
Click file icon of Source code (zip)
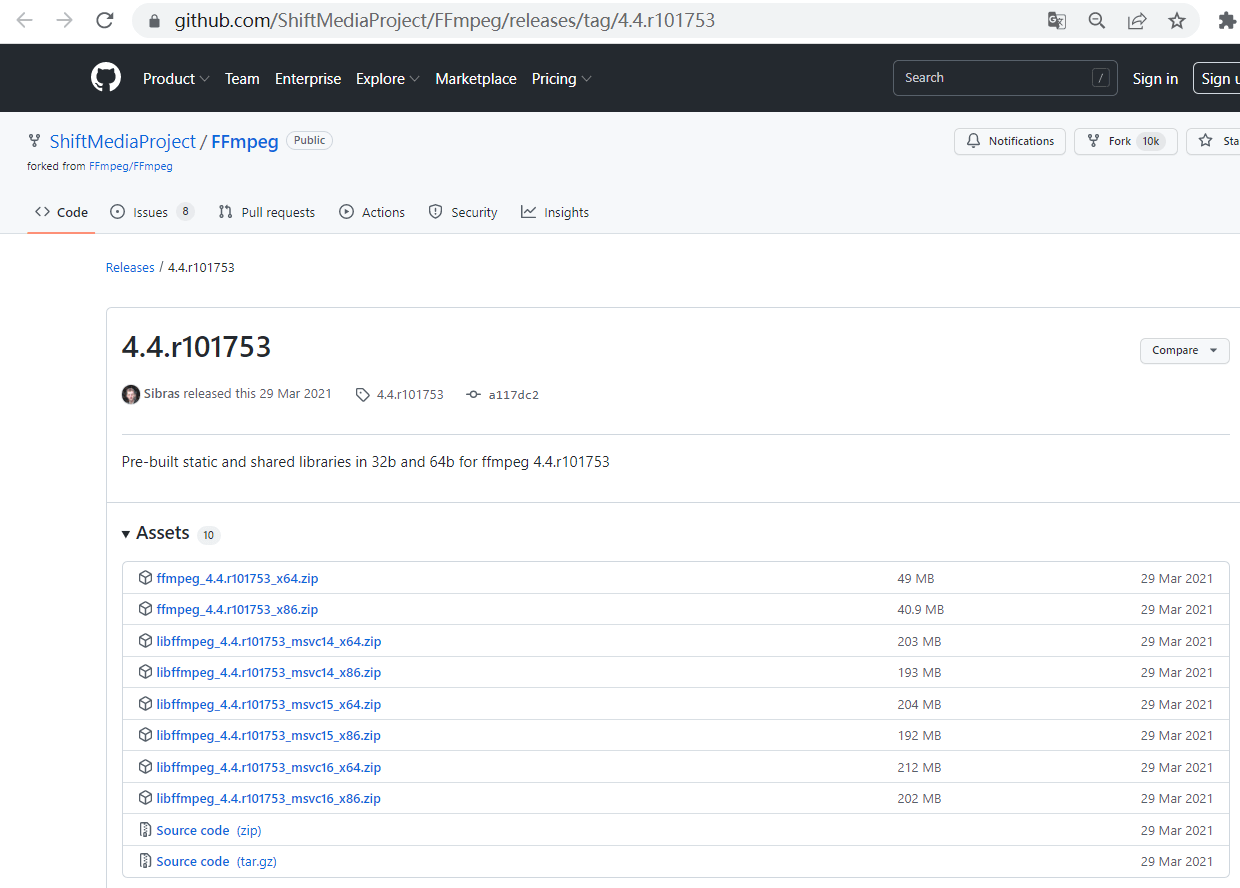coord(145,830)
